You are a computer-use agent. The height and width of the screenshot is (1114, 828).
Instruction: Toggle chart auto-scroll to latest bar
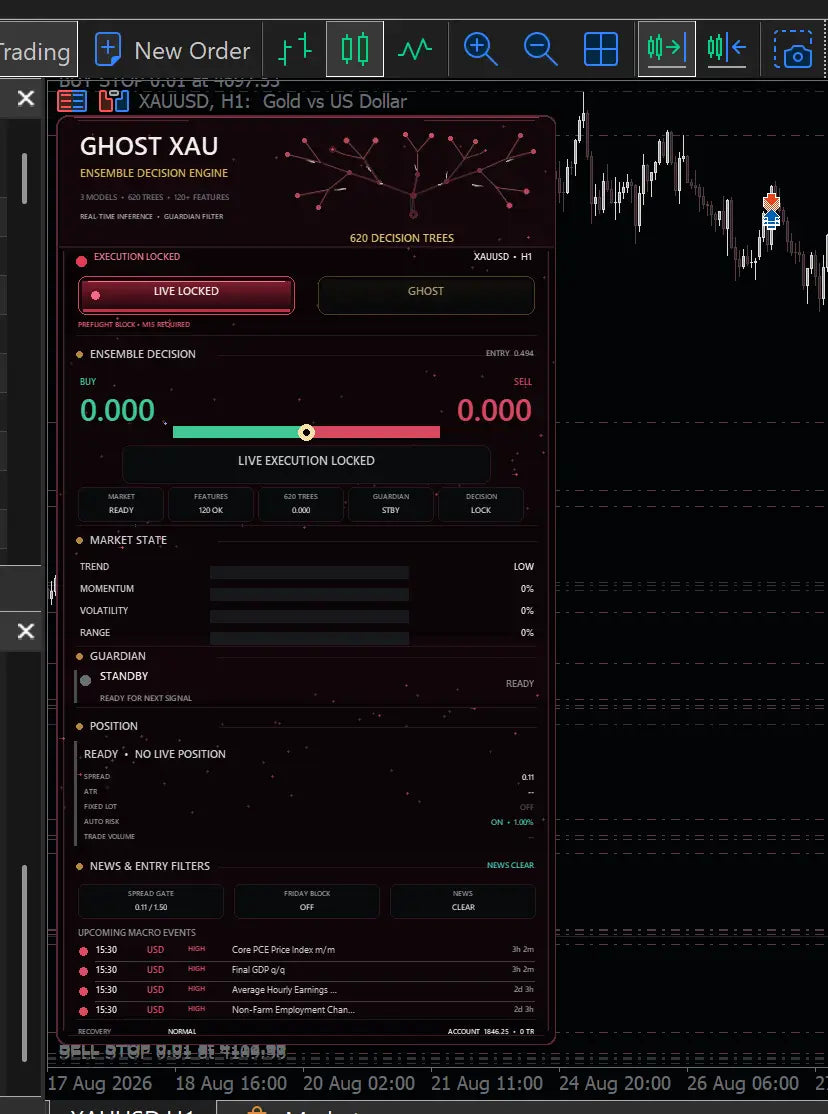coord(666,49)
